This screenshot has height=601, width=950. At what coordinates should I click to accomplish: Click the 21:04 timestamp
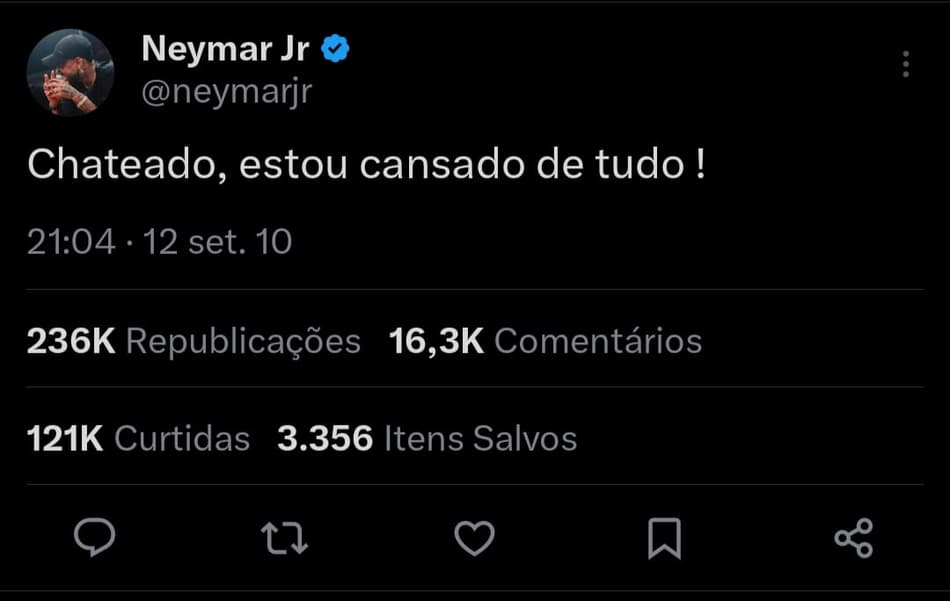pyautogui.click(x=71, y=242)
